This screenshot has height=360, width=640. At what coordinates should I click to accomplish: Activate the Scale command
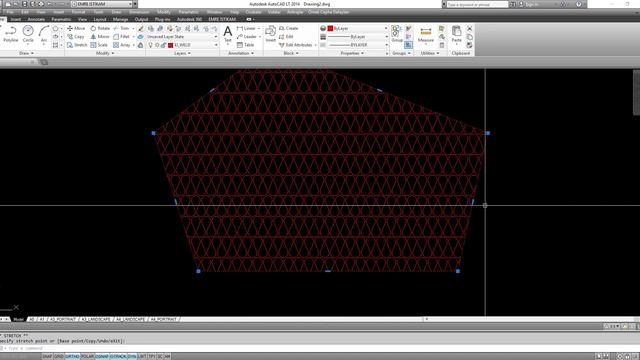pyautogui.click(x=99, y=45)
